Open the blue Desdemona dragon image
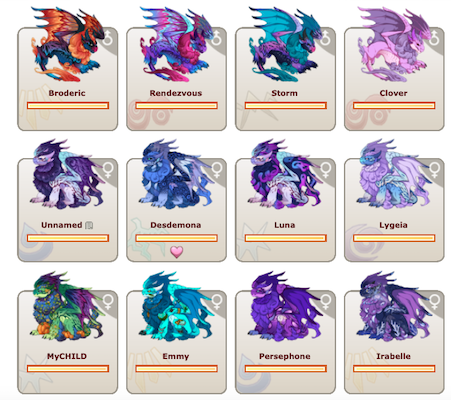The height and width of the screenshot is (400, 451). click(176, 175)
